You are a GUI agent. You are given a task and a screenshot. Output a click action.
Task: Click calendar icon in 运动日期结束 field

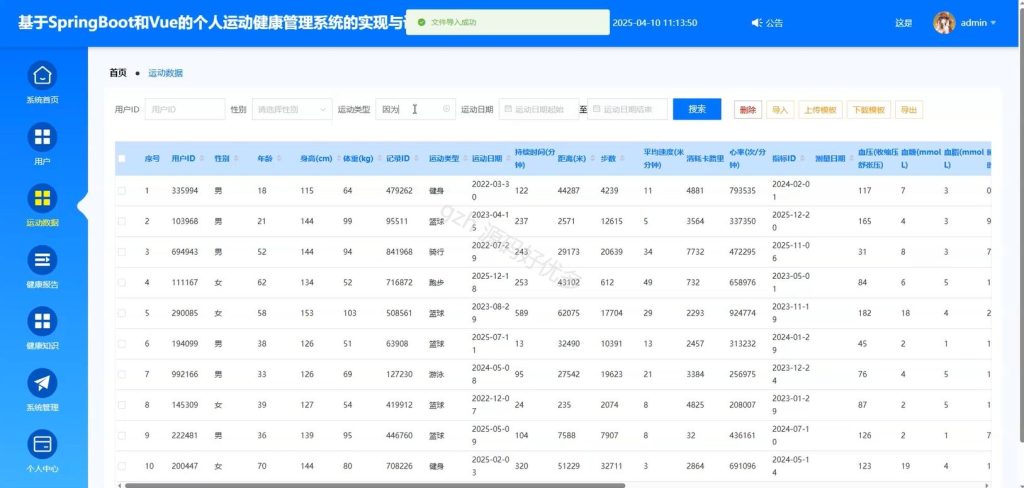(596, 109)
